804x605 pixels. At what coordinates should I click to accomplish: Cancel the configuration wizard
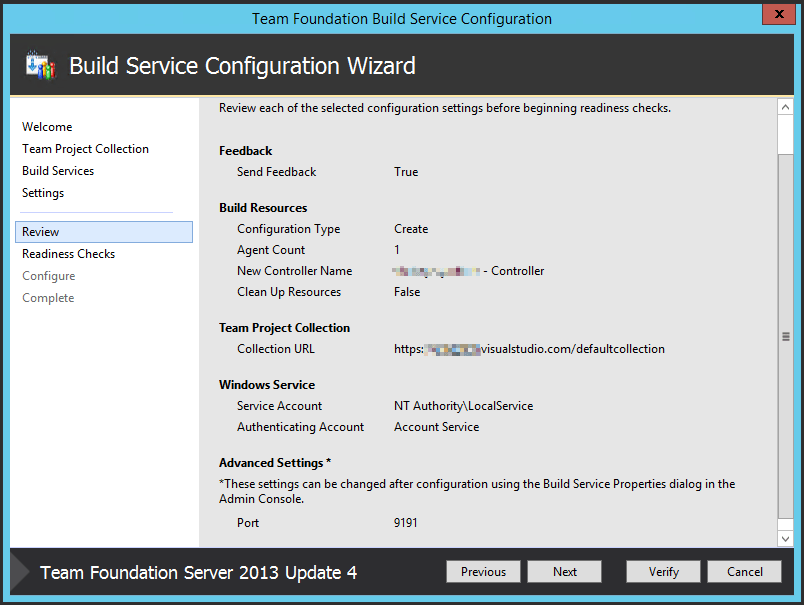(745, 571)
